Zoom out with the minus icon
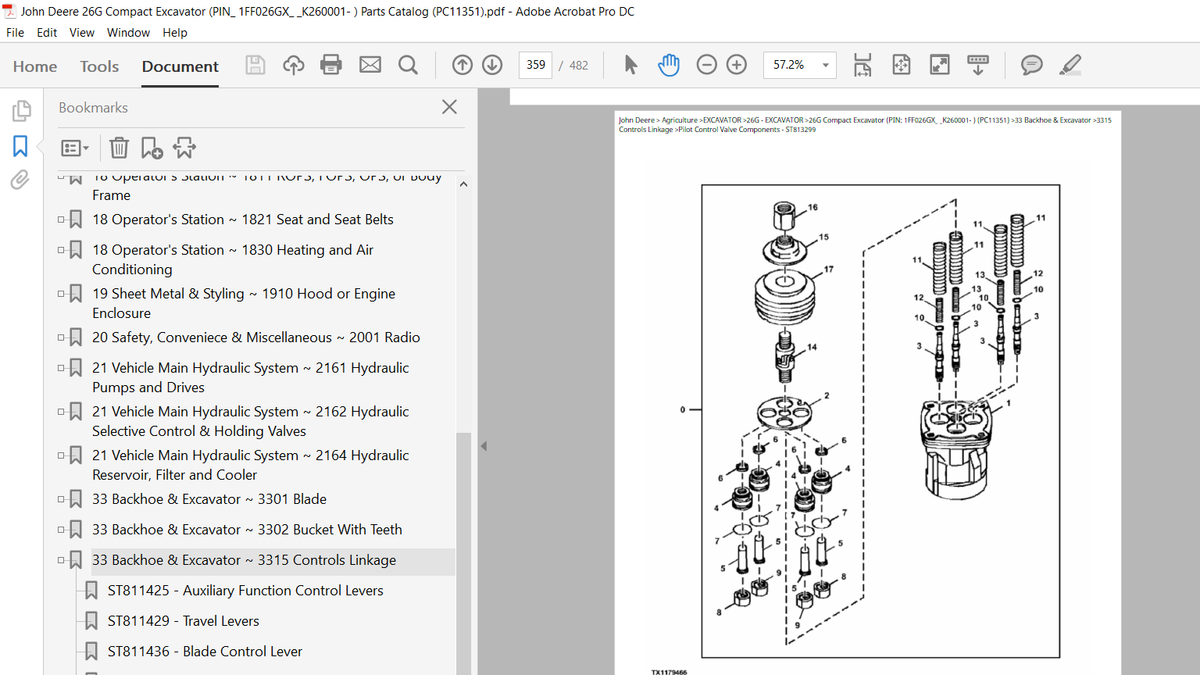Image resolution: width=1200 pixels, height=675 pixels. (707, 65)
